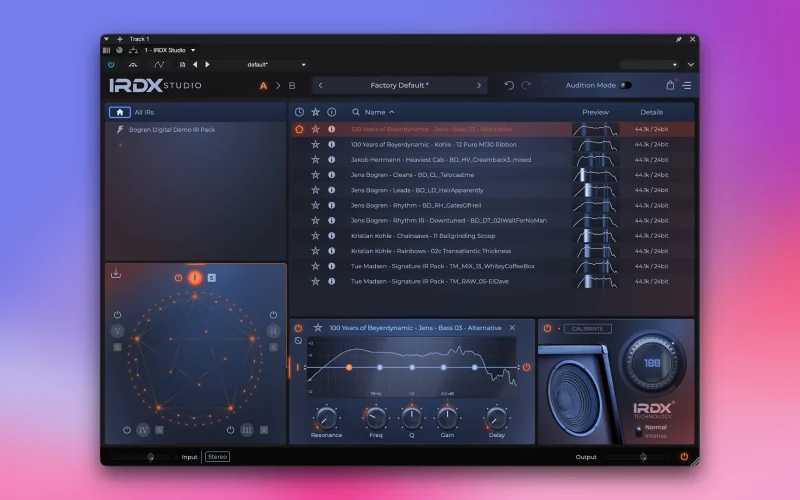Open the 'default*' host preset dropdown
The height and width of the screenshot is (500, 800).
coord(276,65)
